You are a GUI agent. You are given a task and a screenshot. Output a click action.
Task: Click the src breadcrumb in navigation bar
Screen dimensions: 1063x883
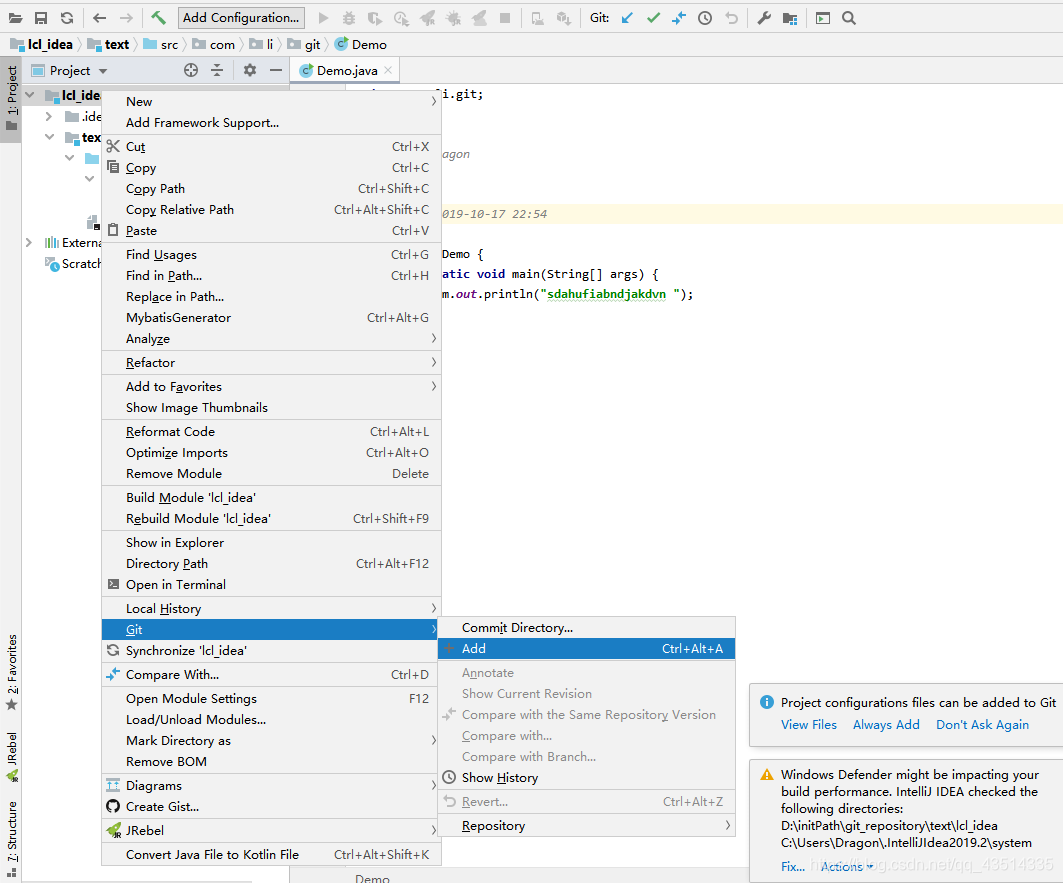click(x=161, y=45)
